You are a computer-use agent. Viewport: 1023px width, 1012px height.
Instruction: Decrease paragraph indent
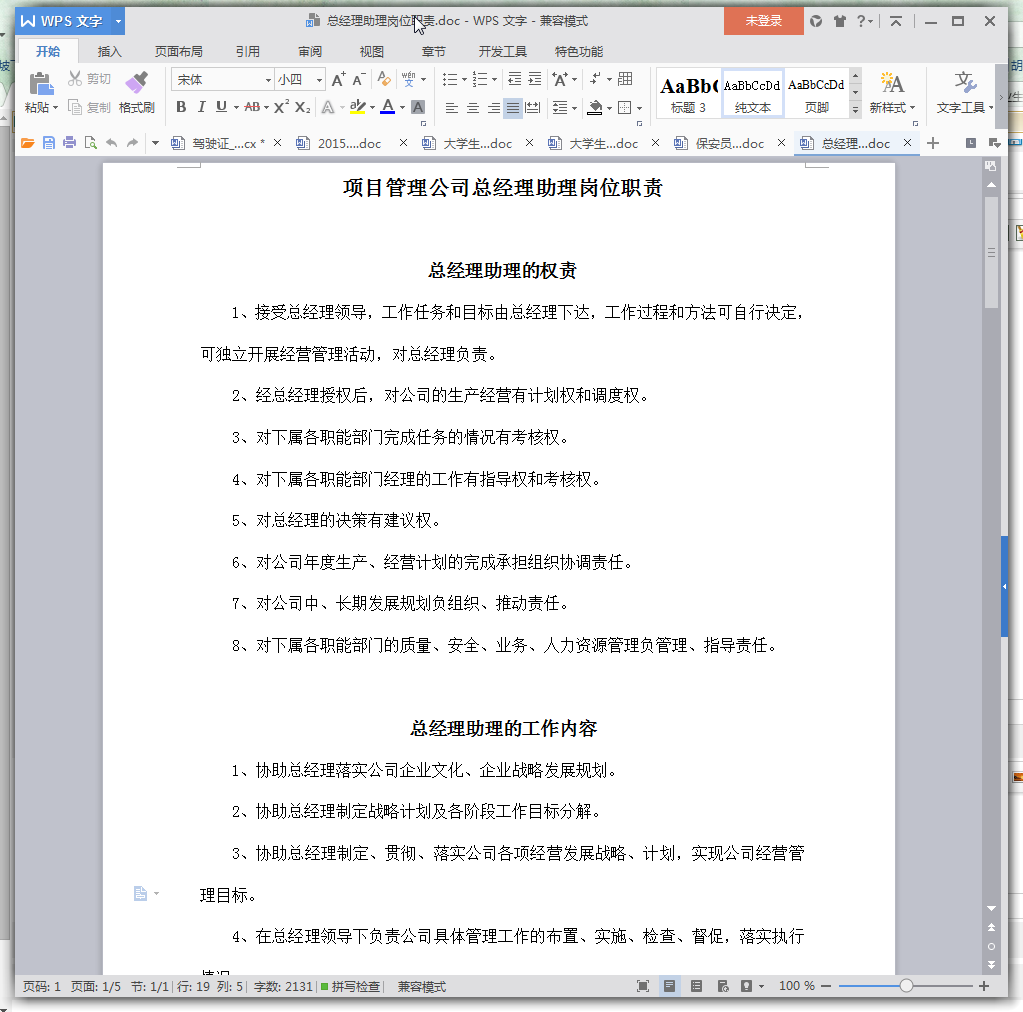pos(515,80)
